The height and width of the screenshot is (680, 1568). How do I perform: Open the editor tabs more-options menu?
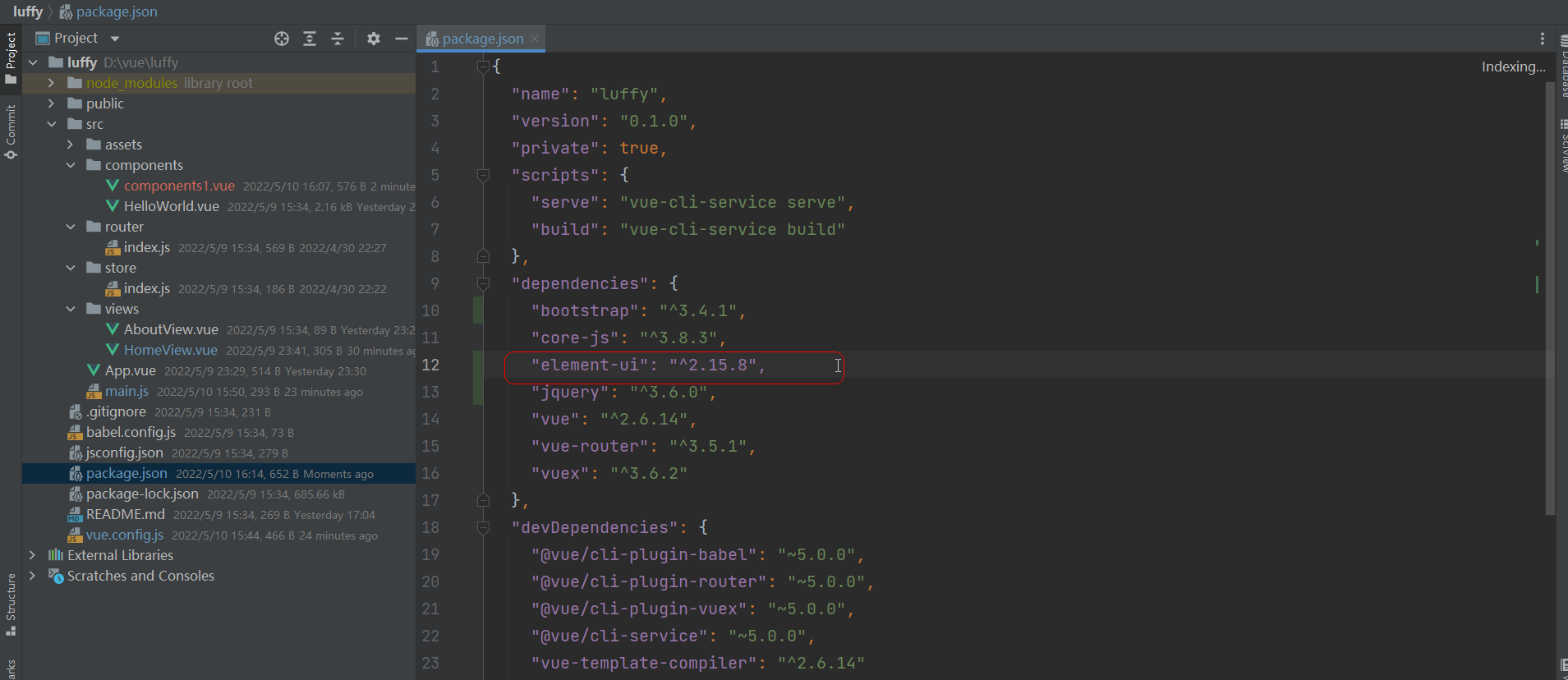(x=1542, y=39)
